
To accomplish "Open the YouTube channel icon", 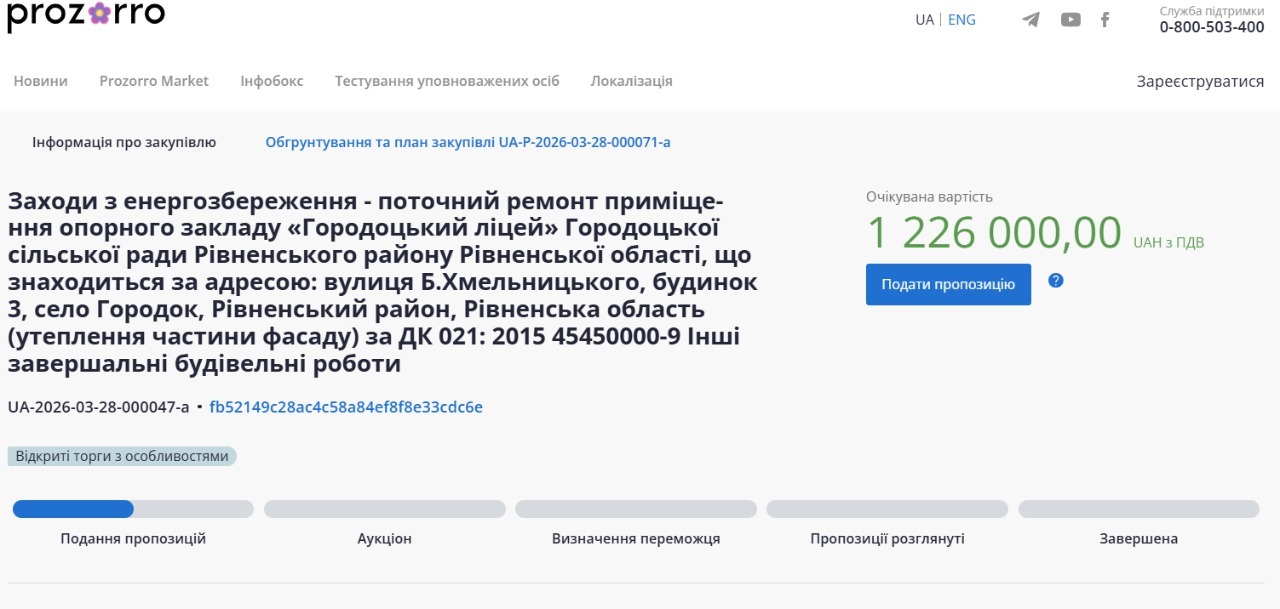I will pos(1070,20).
